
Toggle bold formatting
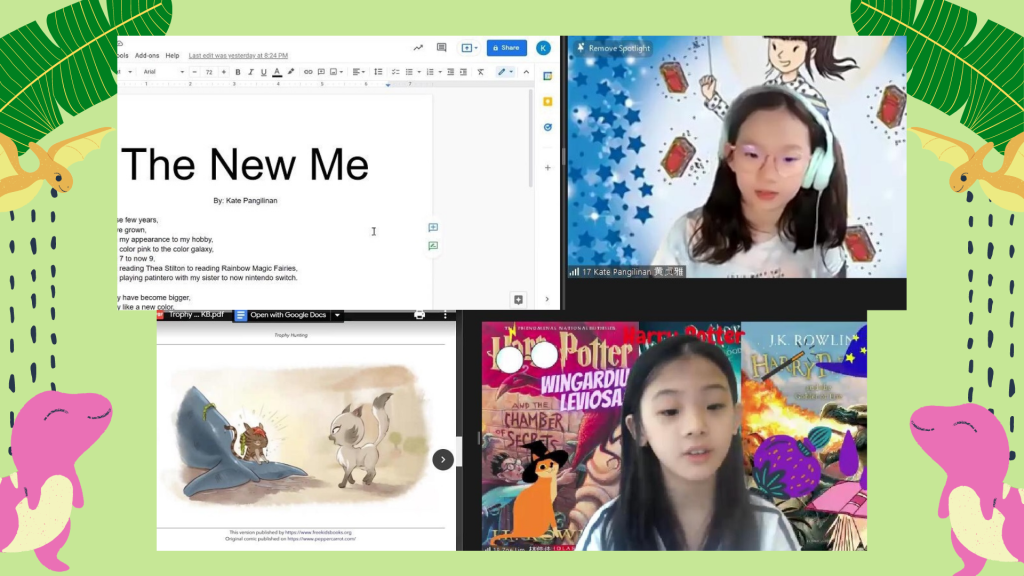(238, 72)
